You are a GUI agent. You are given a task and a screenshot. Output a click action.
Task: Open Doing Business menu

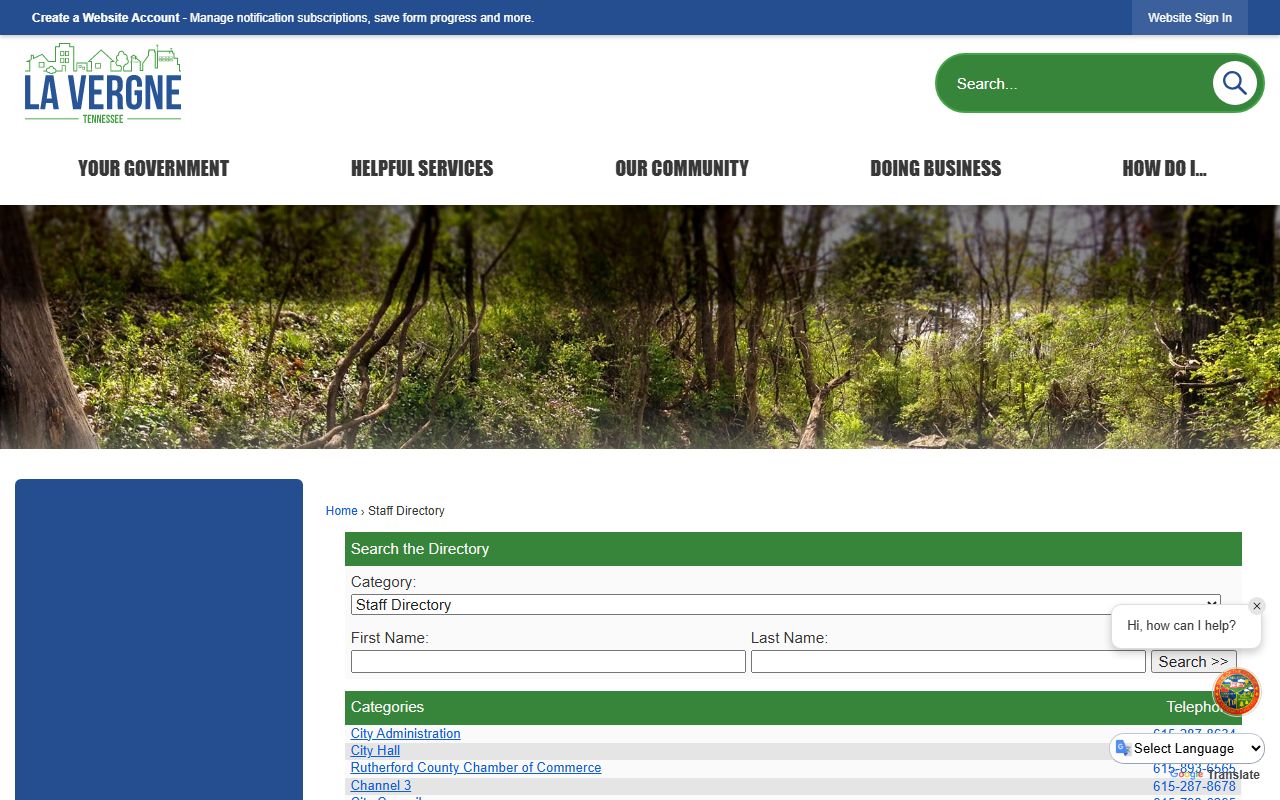[x=935, y=168]
